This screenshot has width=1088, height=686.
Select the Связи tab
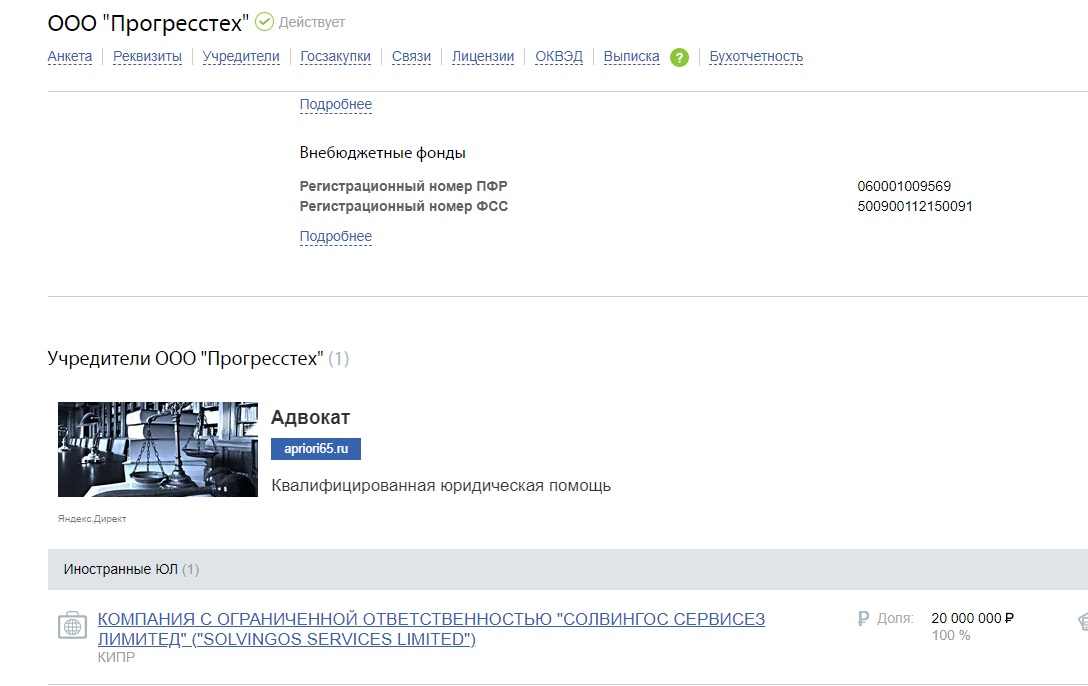click(x=411, y=57)
